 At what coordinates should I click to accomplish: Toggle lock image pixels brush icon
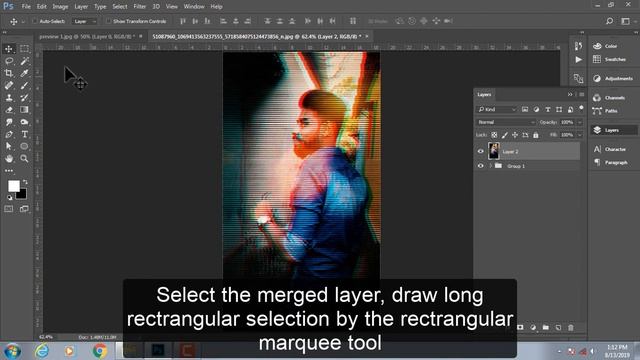[505, 135]
